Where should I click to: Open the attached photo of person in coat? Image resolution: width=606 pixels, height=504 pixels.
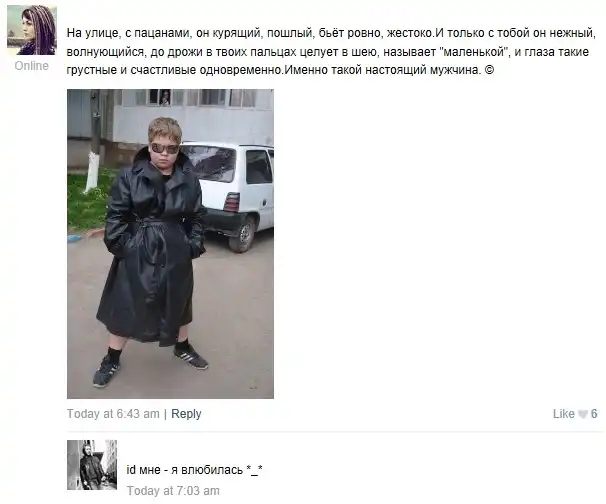point(170,244)
